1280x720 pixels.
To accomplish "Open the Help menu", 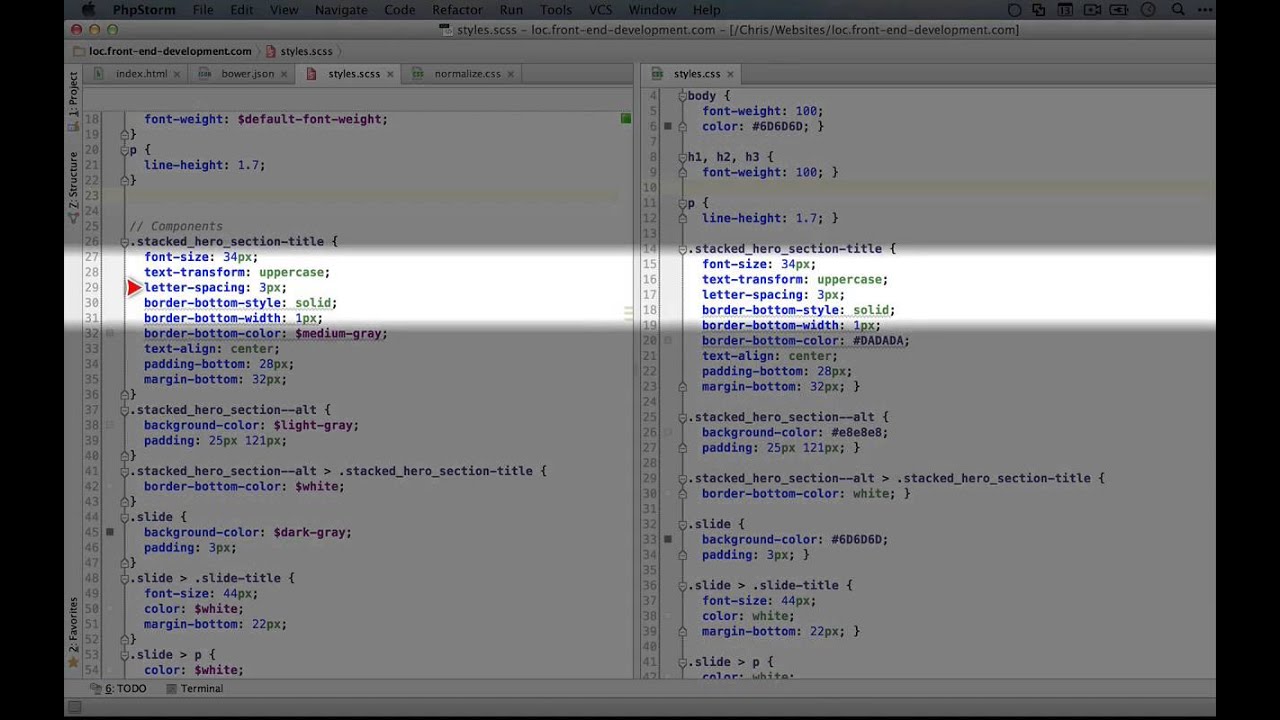I will click(x=706, y=10).
